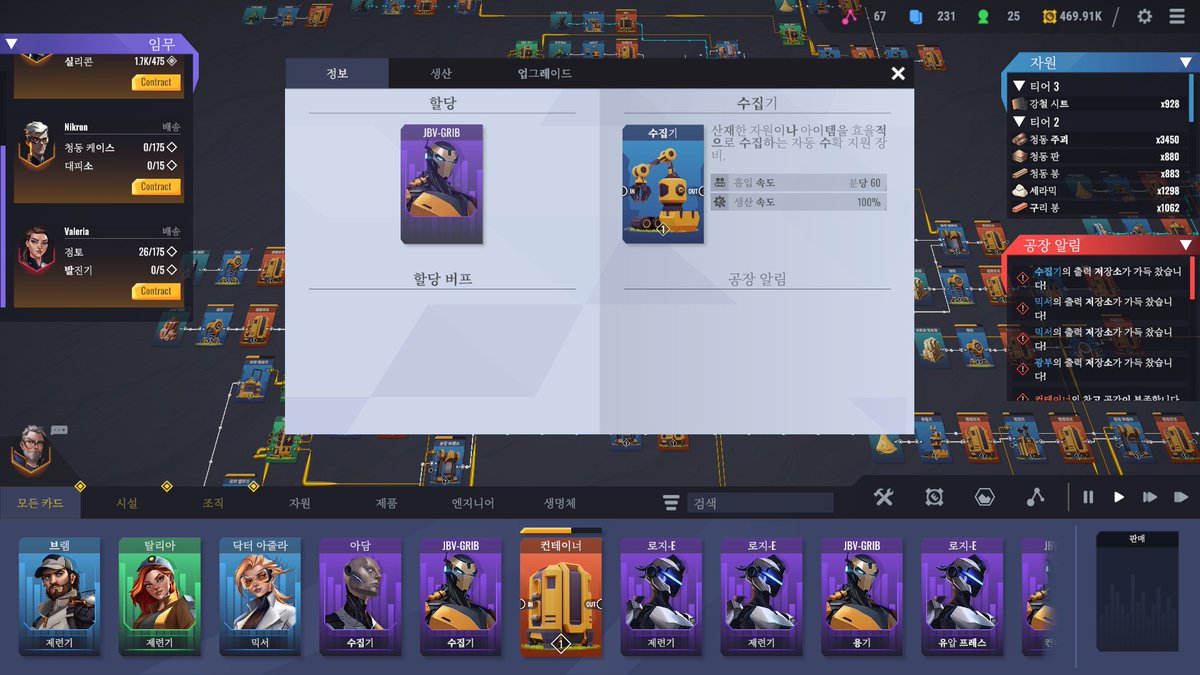Image resolution: width=1200 pixels, height=675 pixels.
Task: Click the green population icon
Action: point(984,16)
